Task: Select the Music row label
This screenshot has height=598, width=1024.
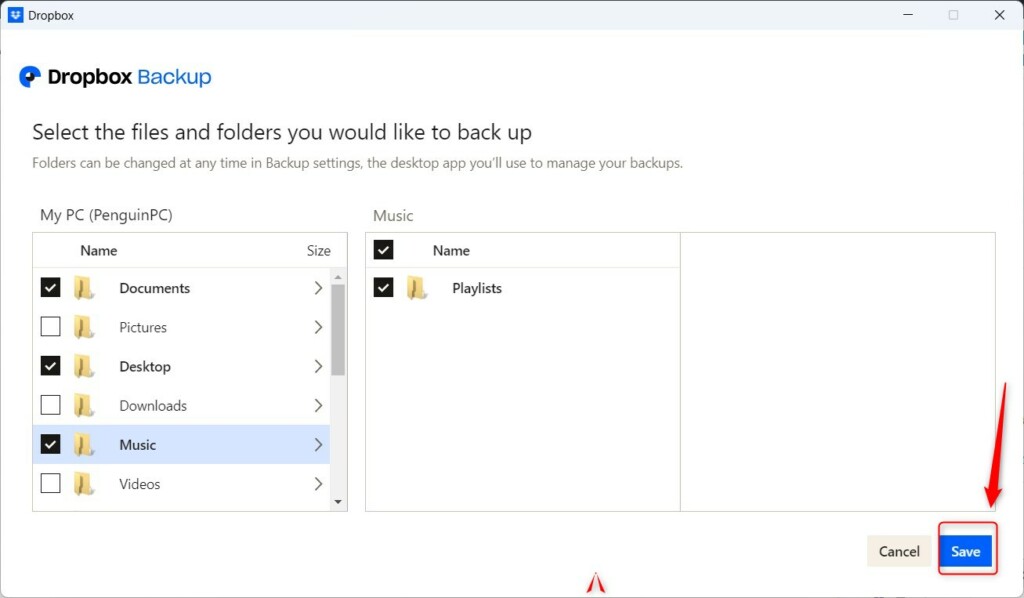Action: (137, 445)
